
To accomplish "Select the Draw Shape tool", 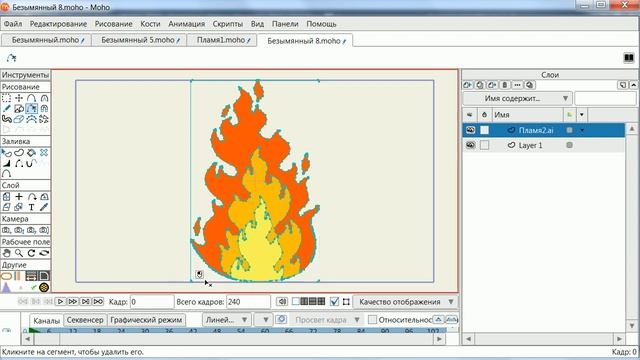I will [19, 109].
